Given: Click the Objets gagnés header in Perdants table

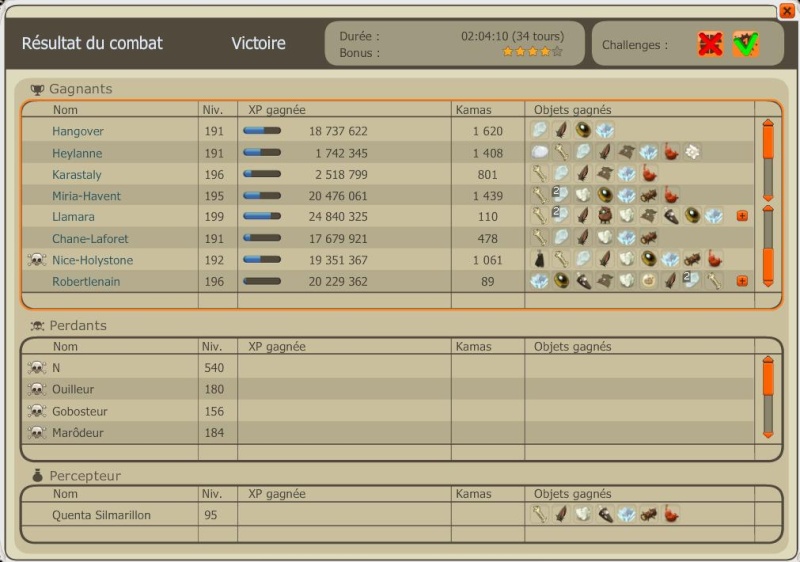Looking at the screenshot, I should pos(572,346).
